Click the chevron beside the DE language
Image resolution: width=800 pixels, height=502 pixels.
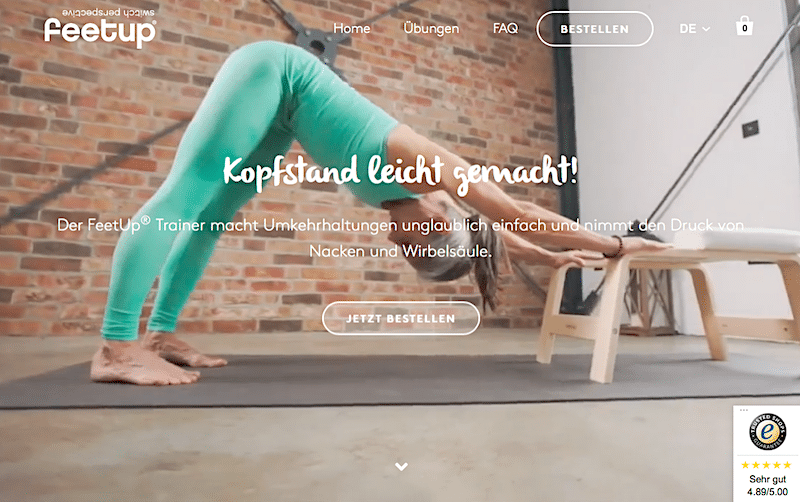click(x=706, y=29)
